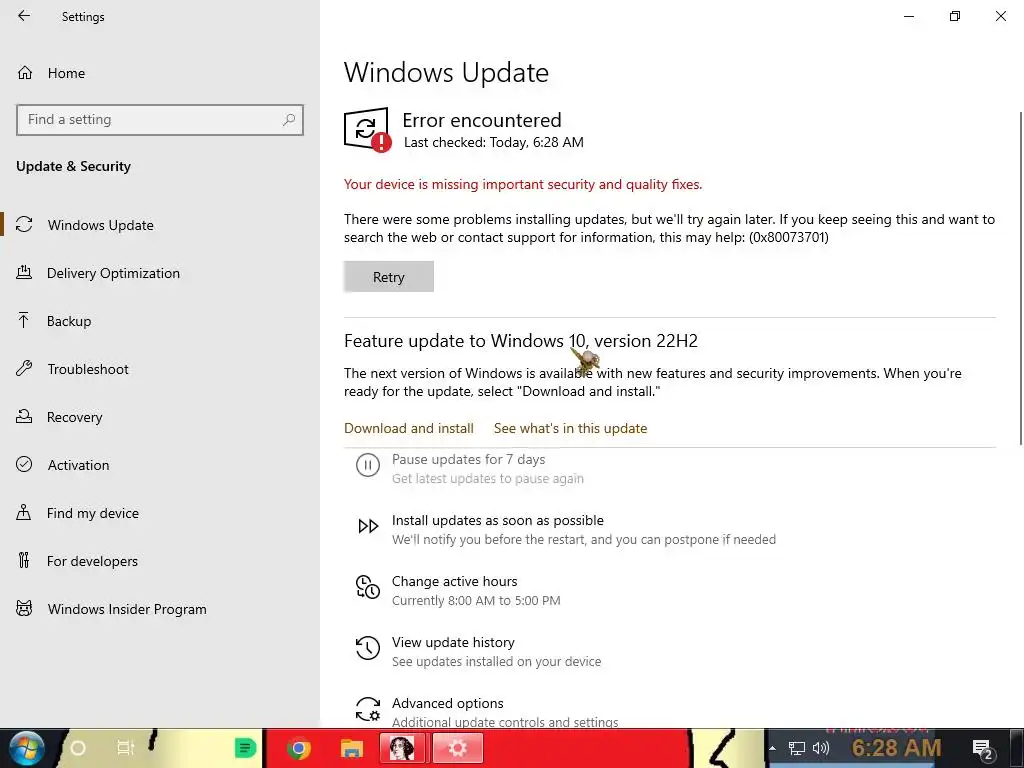
Task: Focus the Find a setting search box
Action: 160,120
